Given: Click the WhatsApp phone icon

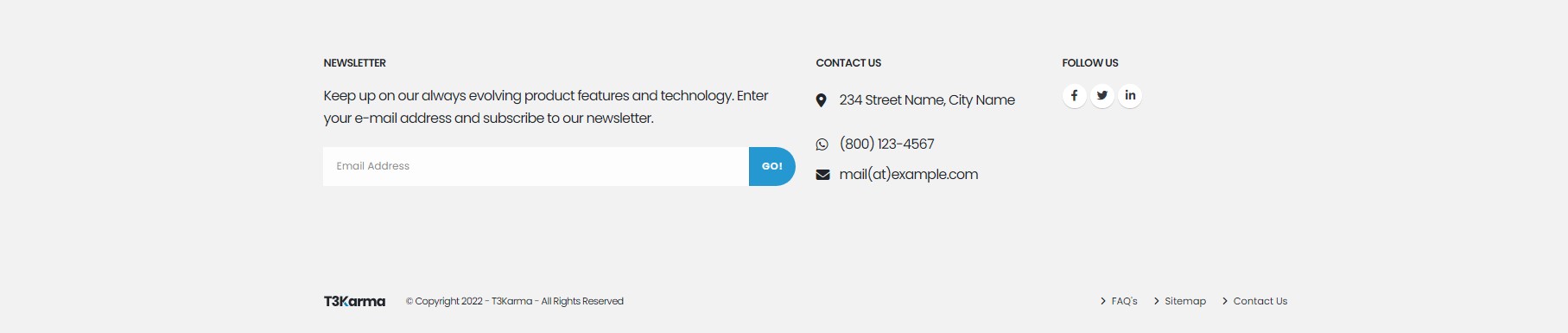Looking at the screenshot, I should click(822, 144).
